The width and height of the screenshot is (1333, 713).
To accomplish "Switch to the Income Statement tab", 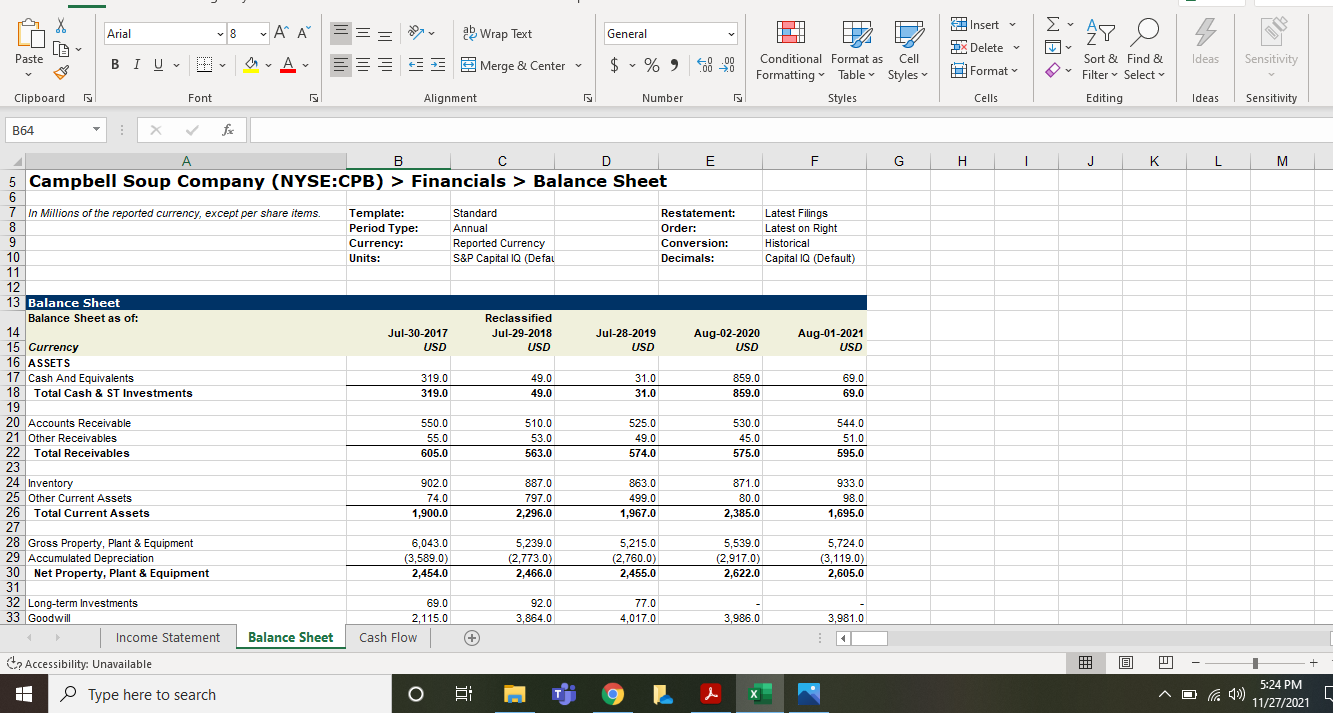I will (168, 637).
